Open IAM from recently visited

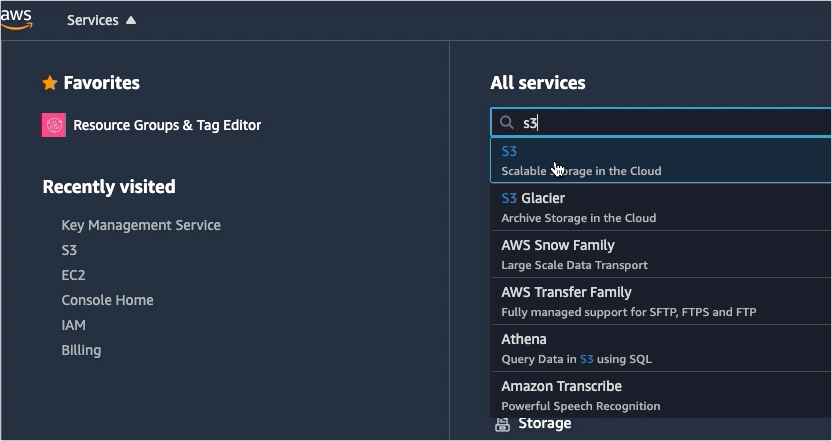point(73,325)
